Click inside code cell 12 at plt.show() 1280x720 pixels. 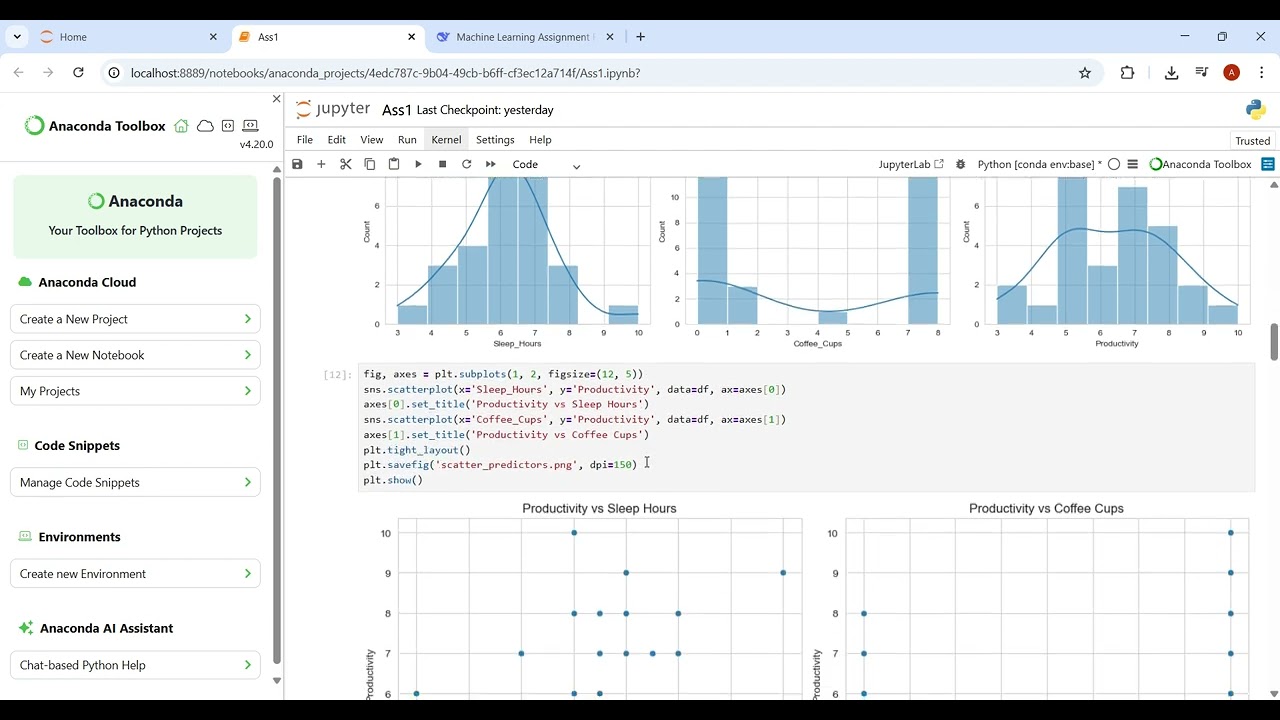click(x=393, y=480)
